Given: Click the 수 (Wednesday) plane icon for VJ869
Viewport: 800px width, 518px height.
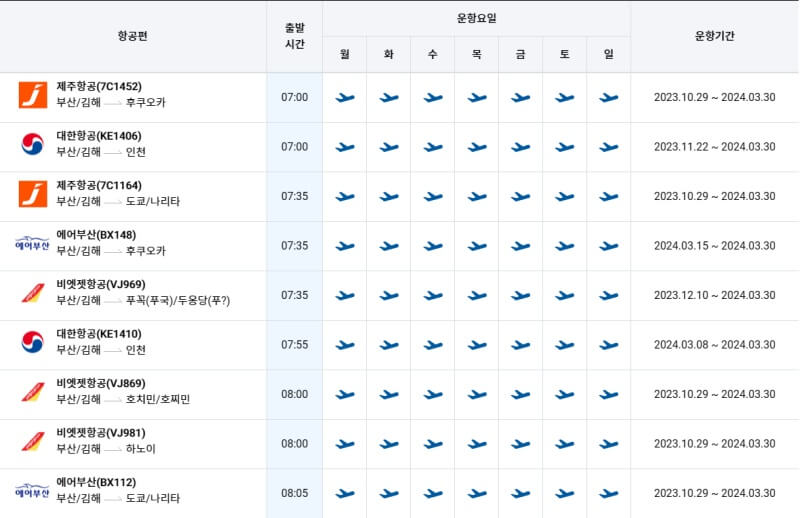Looking at the screenshot, I should (433, 394).
